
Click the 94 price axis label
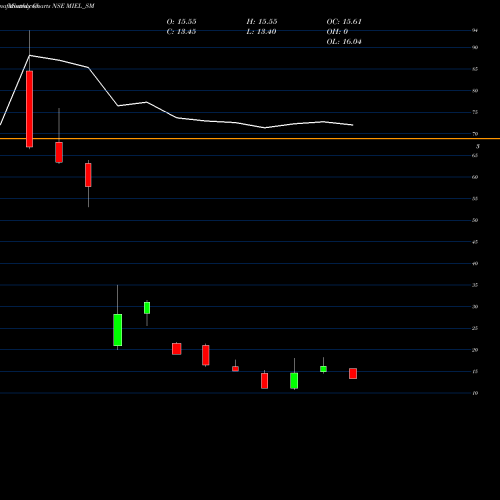(x=475, y=30)
